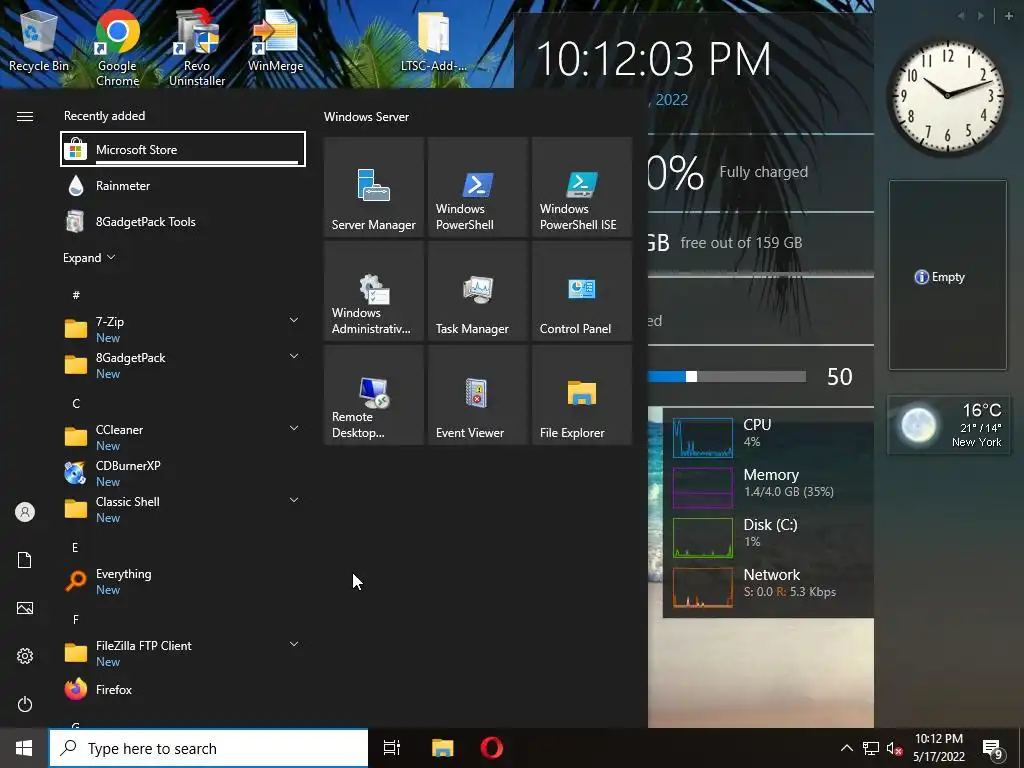The height and width of the screenshot is (768, 1024).
Task: Jump via the # letter header
Action: coord(76,295)
